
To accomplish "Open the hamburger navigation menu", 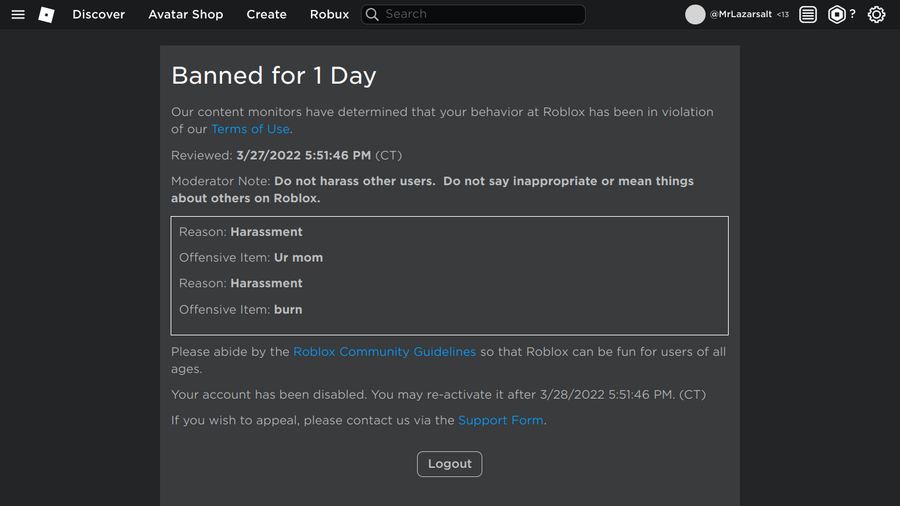I will (18, 15).
